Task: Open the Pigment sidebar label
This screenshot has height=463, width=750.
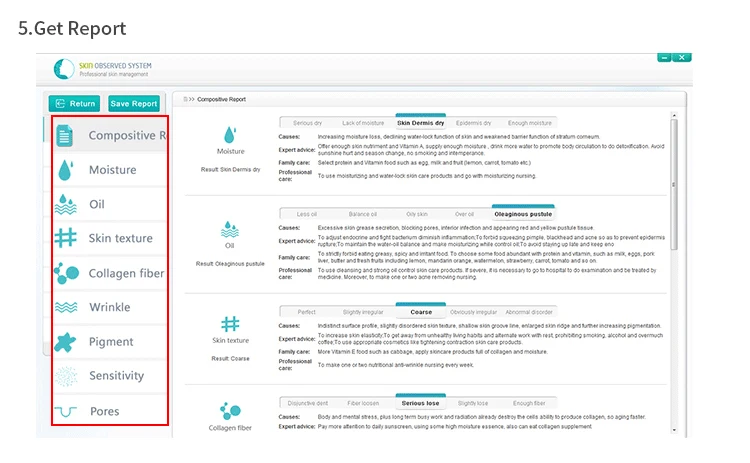Action: (111, 342)
